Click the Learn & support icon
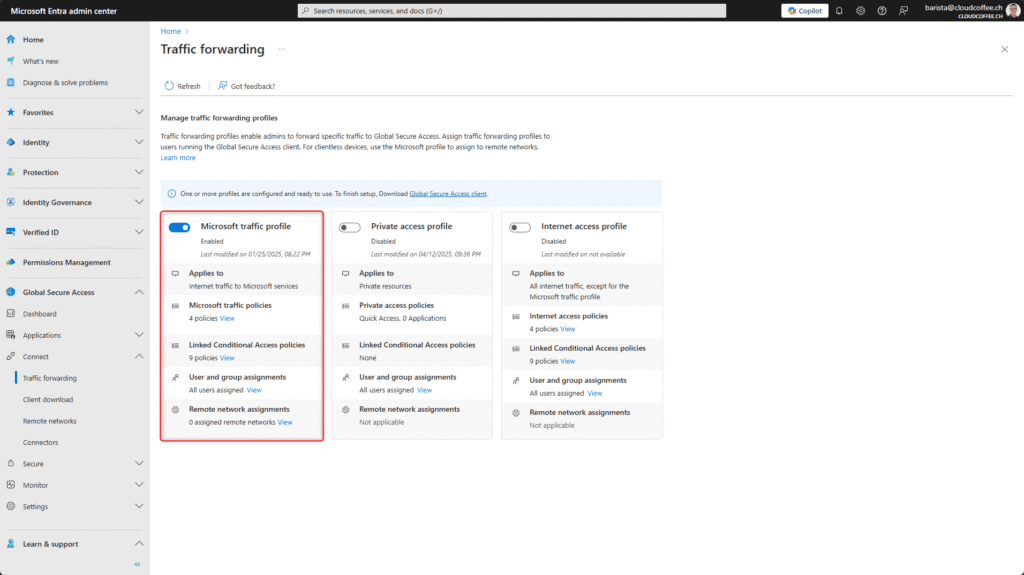Viewport: 1024px width, 575px height. [x=10, y=544]
